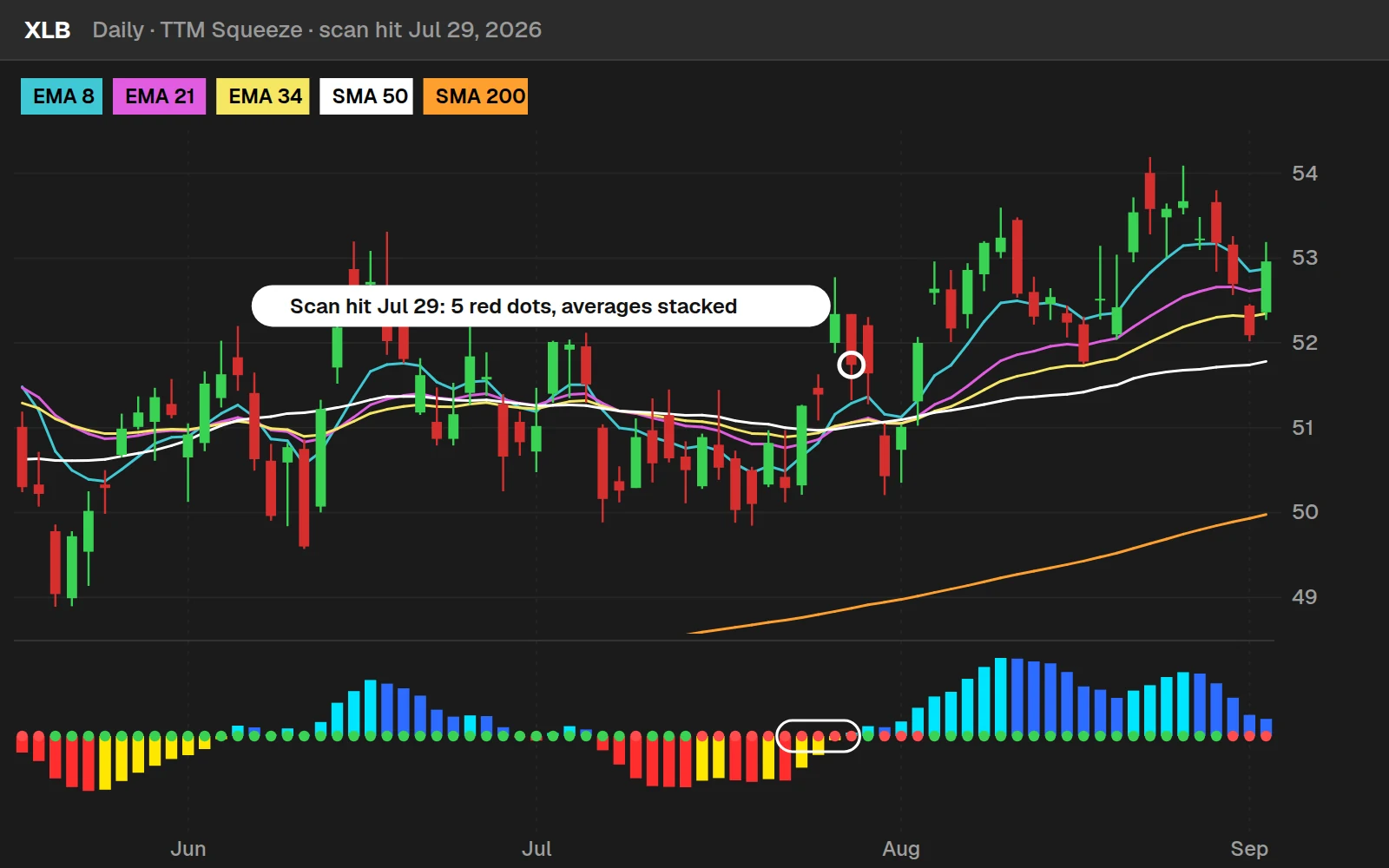The image size is (1389, 868).
Task: Click the Aug date axis label
Action: coord(901,849)
